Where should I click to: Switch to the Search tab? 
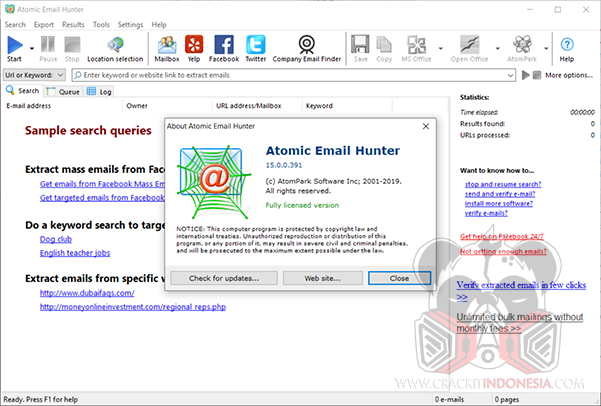click(23, 91)
